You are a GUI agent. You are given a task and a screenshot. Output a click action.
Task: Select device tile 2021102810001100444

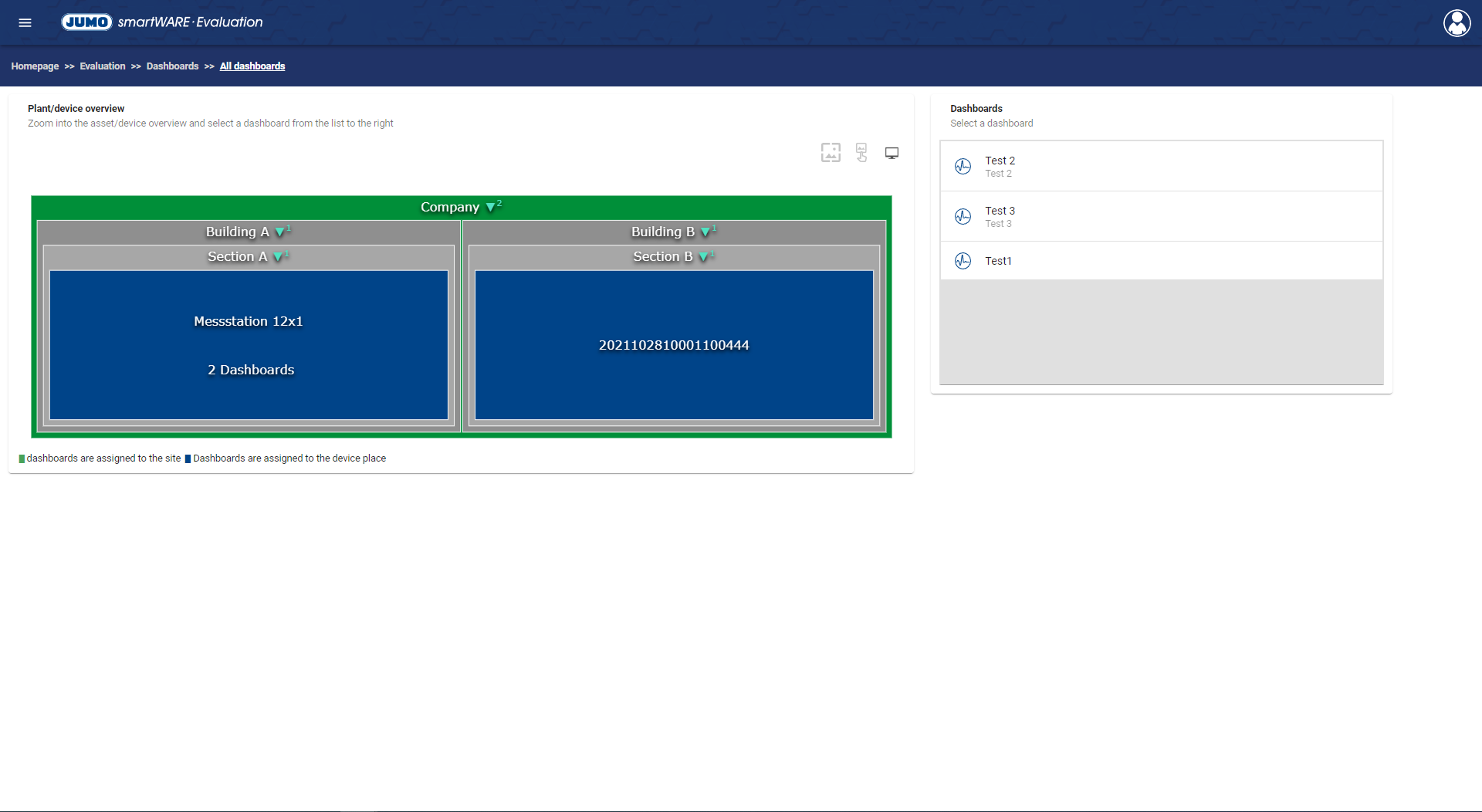[674, 344]
